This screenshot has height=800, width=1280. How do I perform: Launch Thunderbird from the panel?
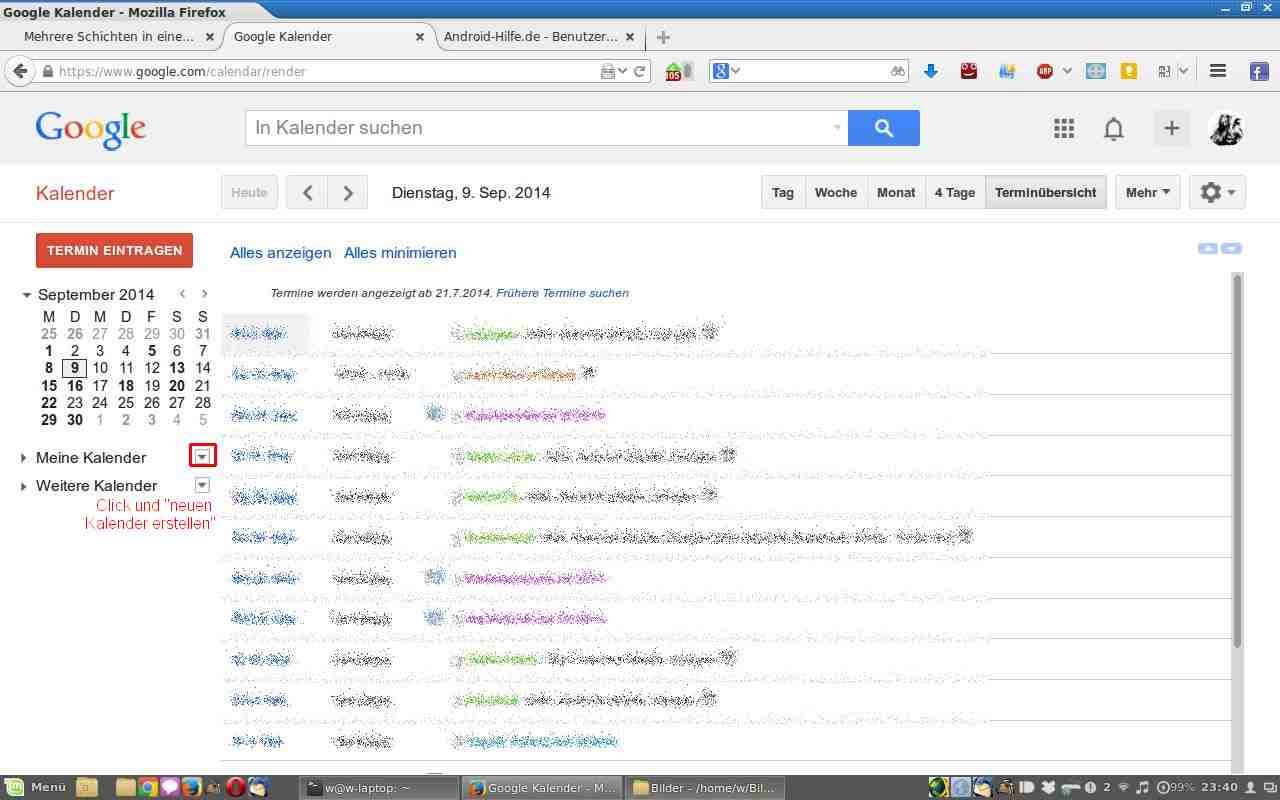click(x=258, y=787)
